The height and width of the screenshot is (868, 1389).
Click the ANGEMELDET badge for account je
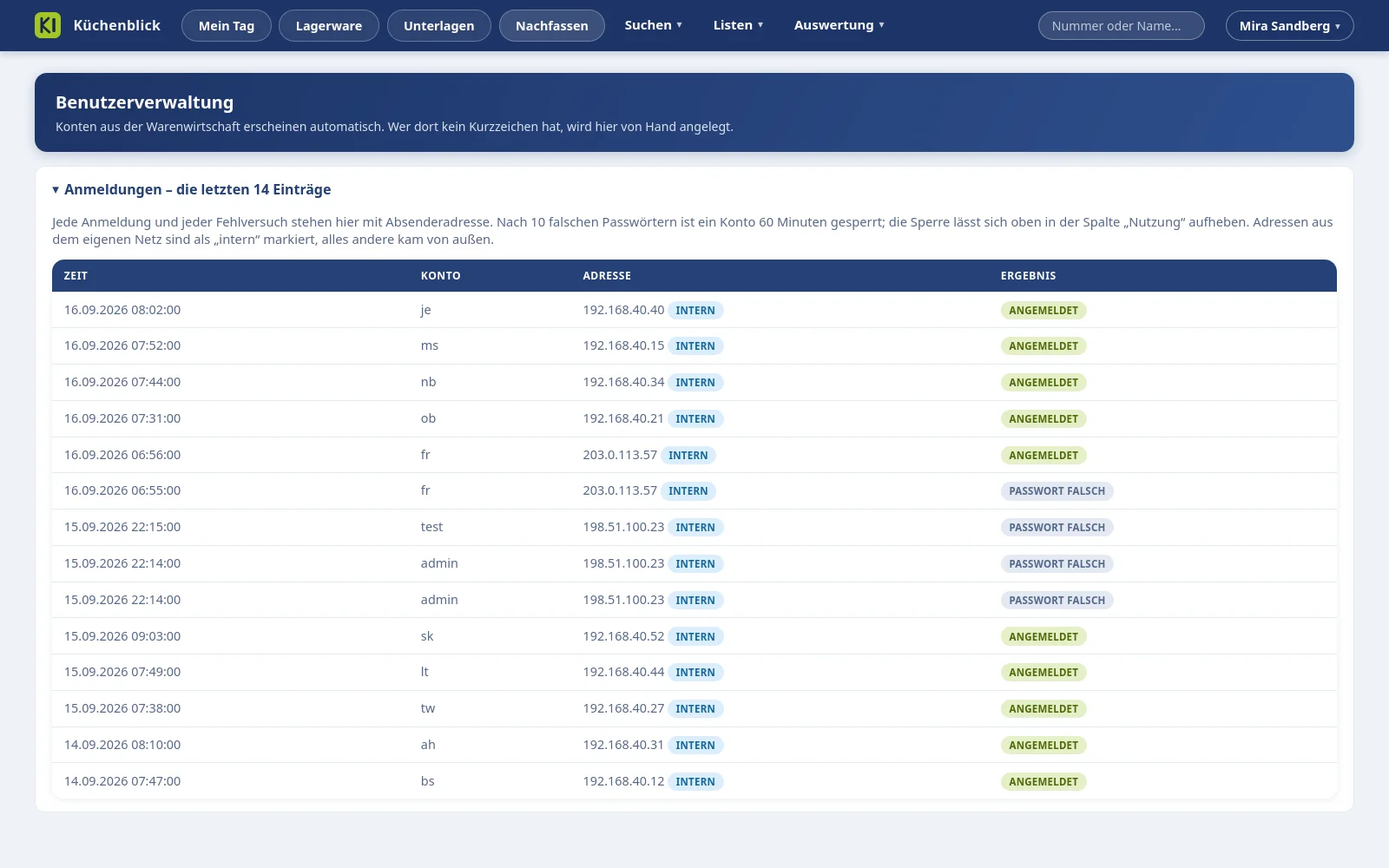(1043, 311)
